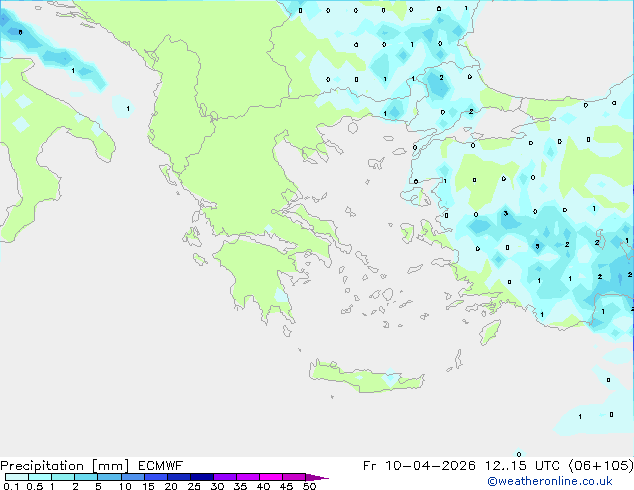The width and height of the screenshot is (634, 490).
Task: Click the over-50 mm arrow at legend end
Action: pos(317,477)
